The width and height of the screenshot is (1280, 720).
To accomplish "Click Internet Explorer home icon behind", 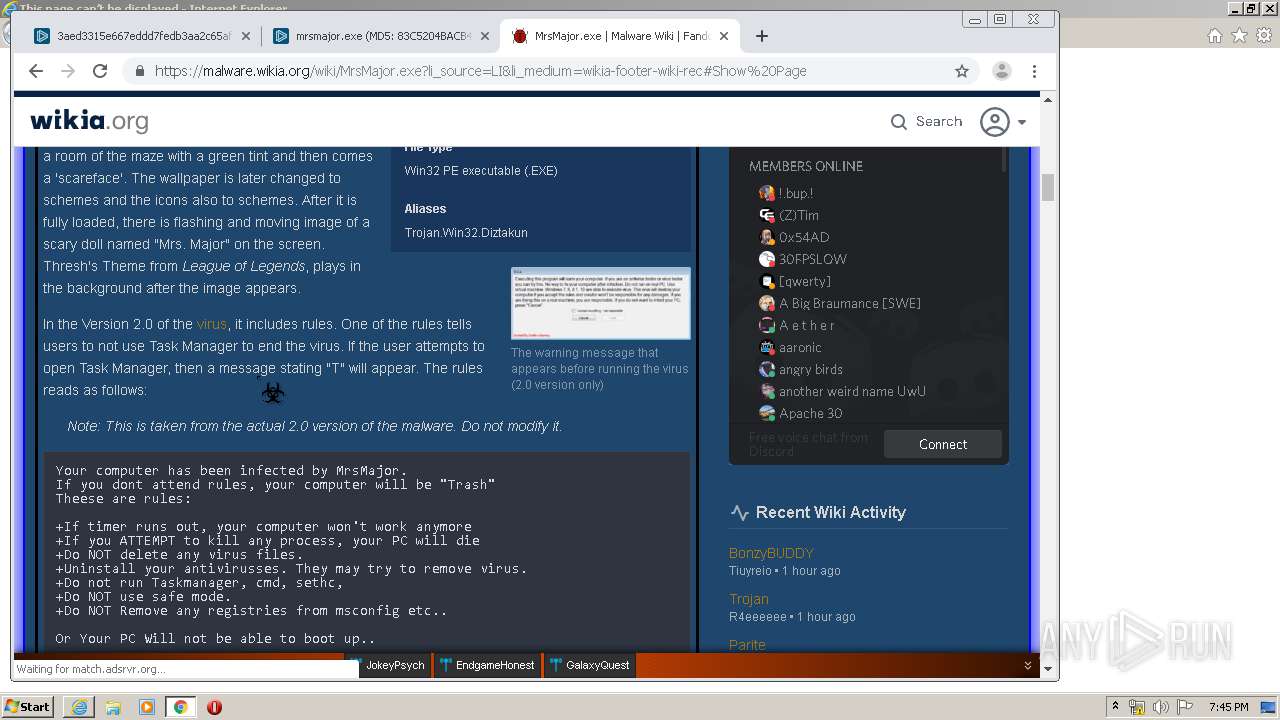I will (x=1215, y=35).
